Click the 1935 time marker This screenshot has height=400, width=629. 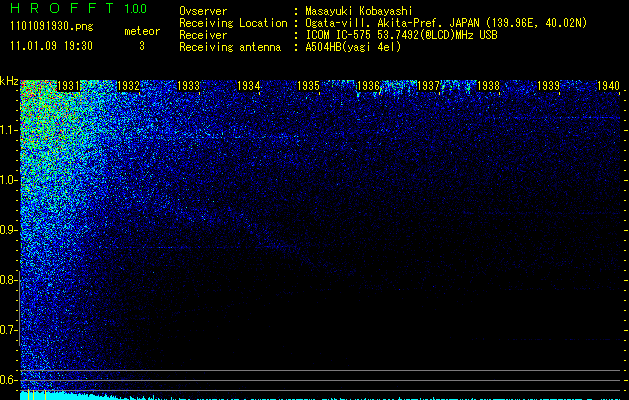pyautogui.click(x=308, y=86)
